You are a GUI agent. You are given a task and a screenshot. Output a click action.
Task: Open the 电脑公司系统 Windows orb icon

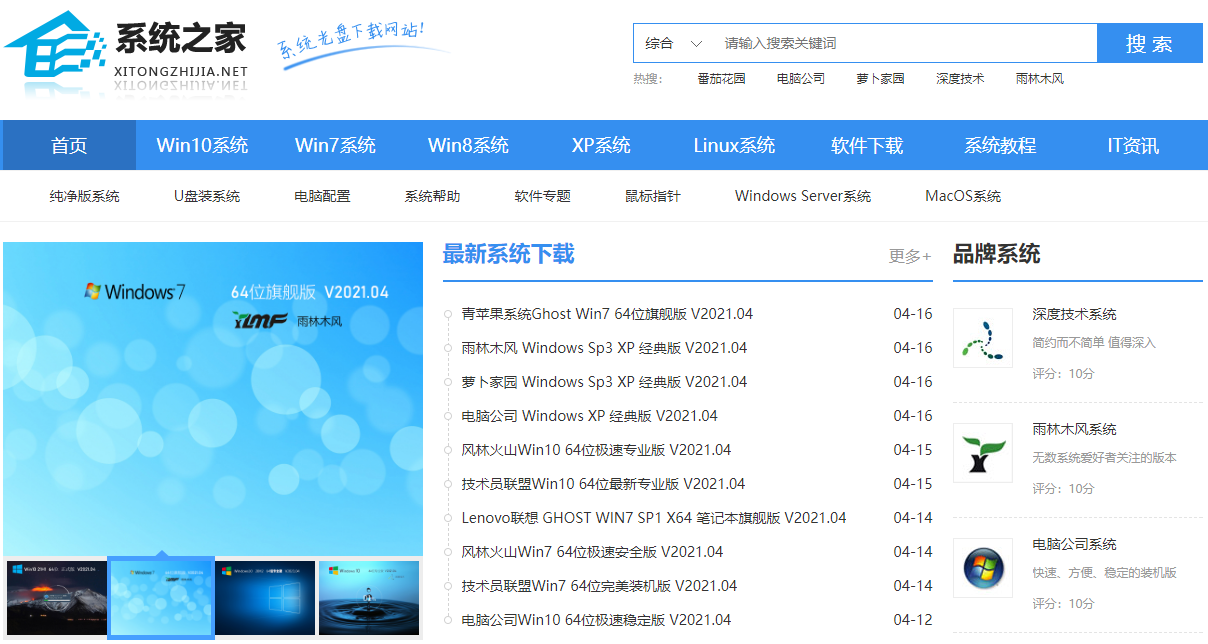tap(982, 568)
